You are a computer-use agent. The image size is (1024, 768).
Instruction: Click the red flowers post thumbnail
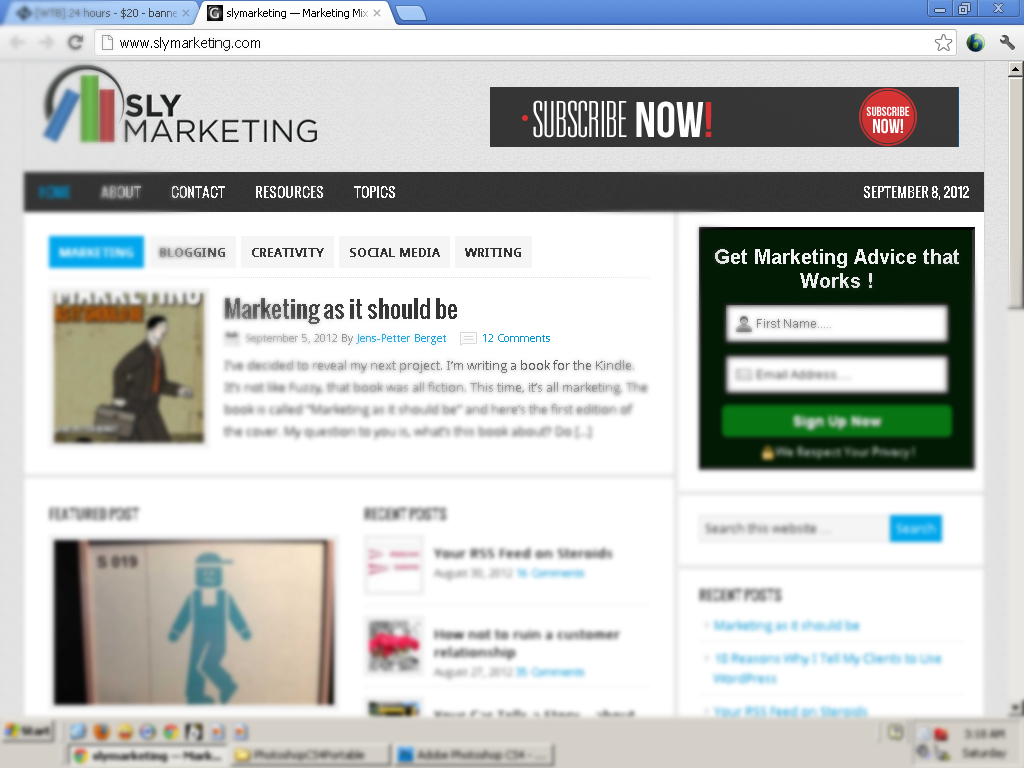[x=394, y=645]
